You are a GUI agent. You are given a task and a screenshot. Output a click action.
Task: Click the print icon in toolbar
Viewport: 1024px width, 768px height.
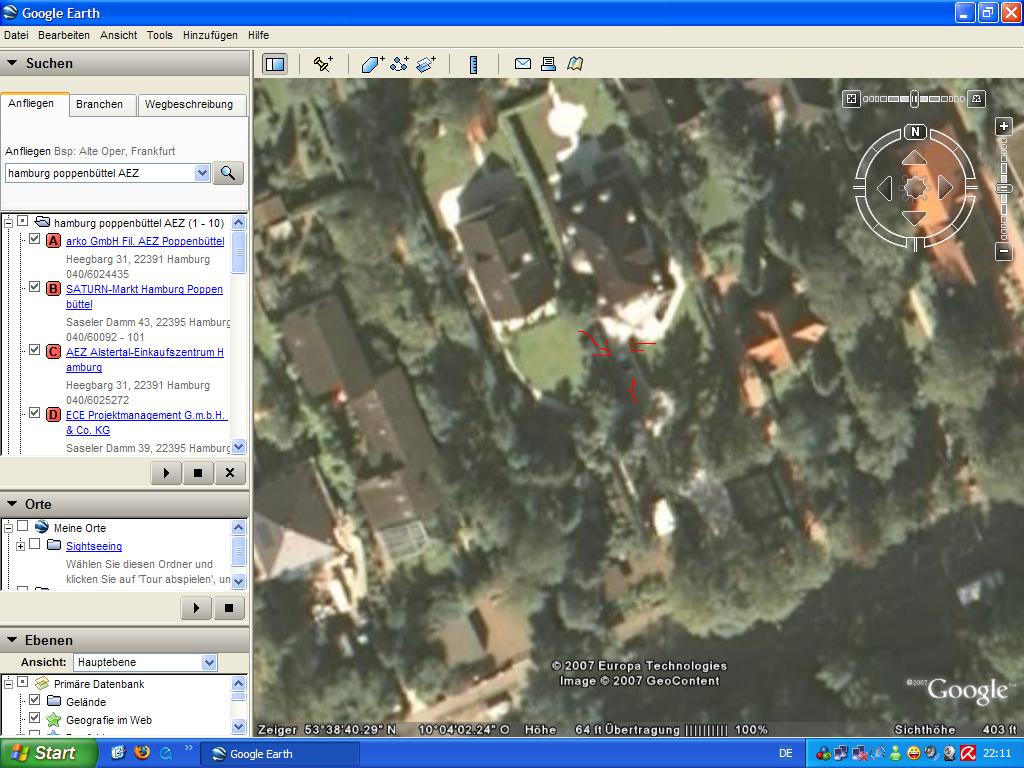point(548,64)
